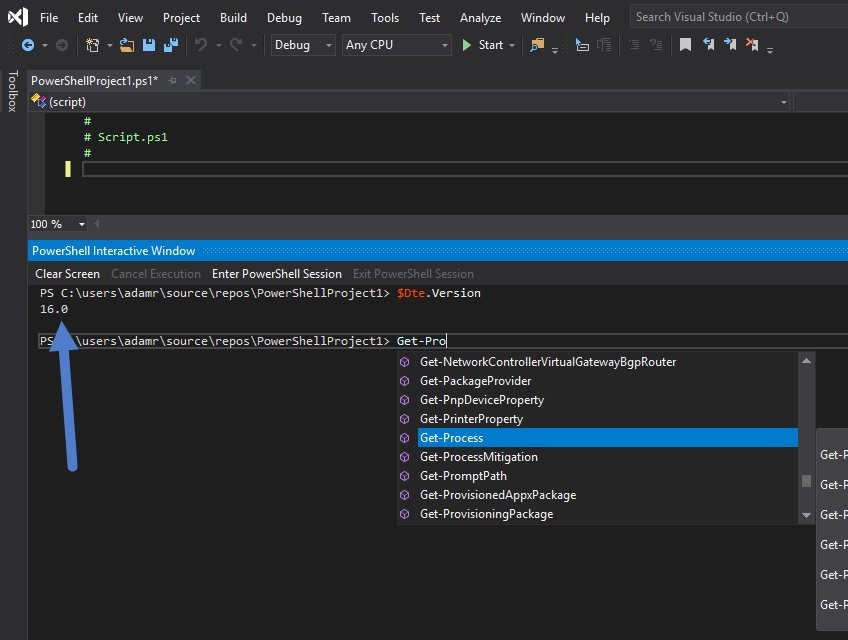The image size is (848, 640).
Task: Click the New Project toolbar icon
Action: tap(93, 45)
